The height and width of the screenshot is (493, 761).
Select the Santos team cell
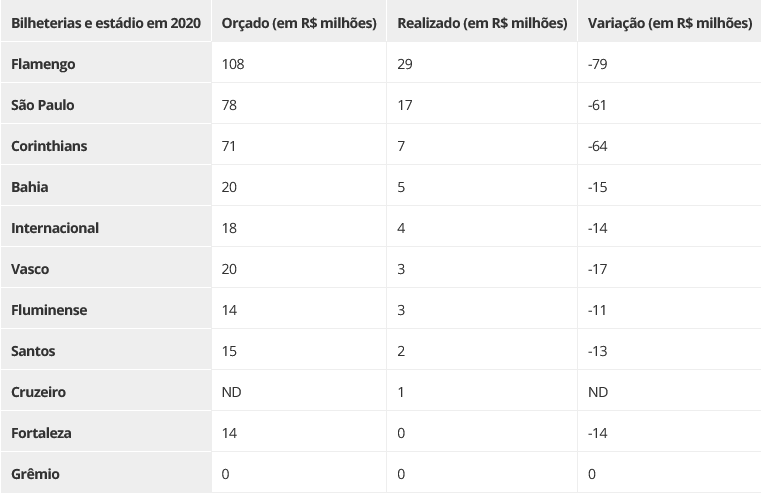coord(33,351)
